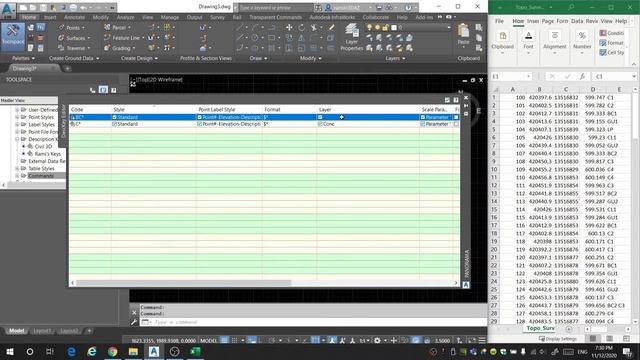Expand Table Styles tree node

pyautogui.click(x=17, y=169)
